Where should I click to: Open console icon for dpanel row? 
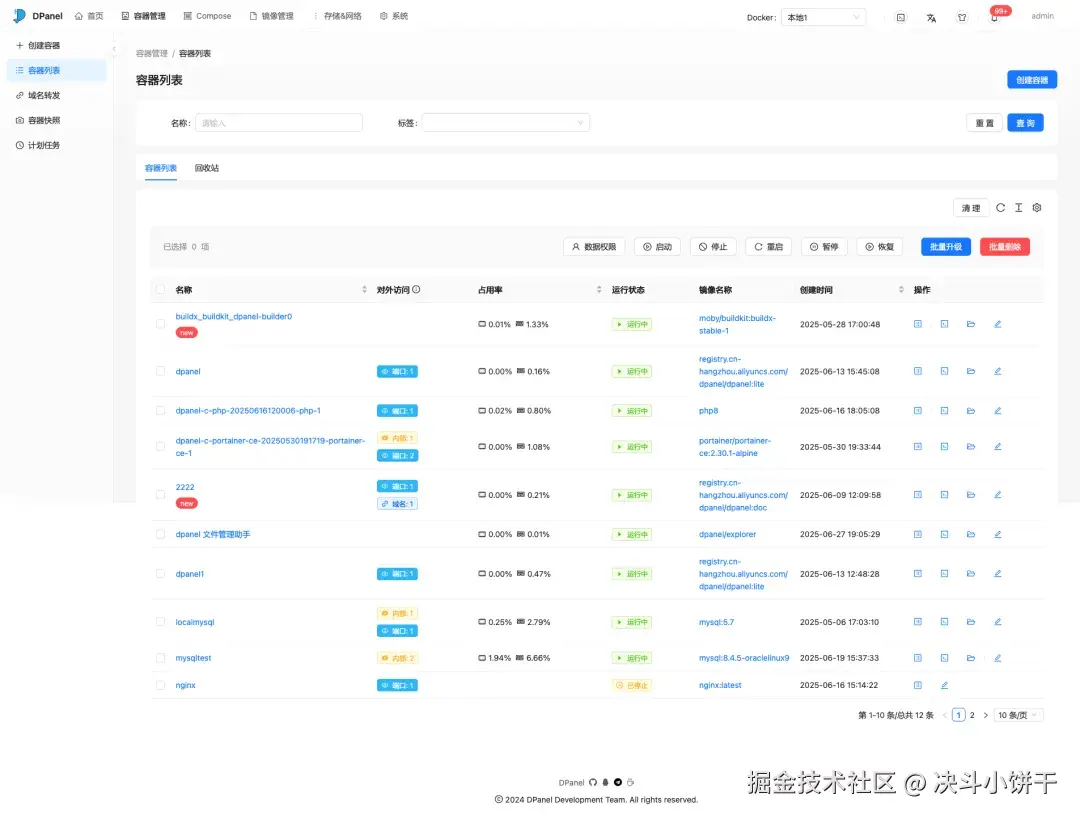coord(944,371)
